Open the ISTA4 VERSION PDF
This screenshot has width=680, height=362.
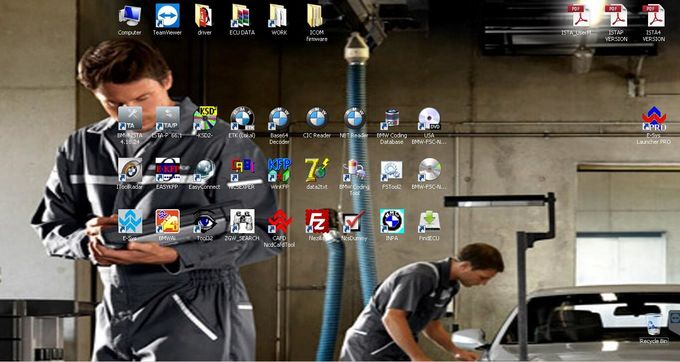coord(654,16)
